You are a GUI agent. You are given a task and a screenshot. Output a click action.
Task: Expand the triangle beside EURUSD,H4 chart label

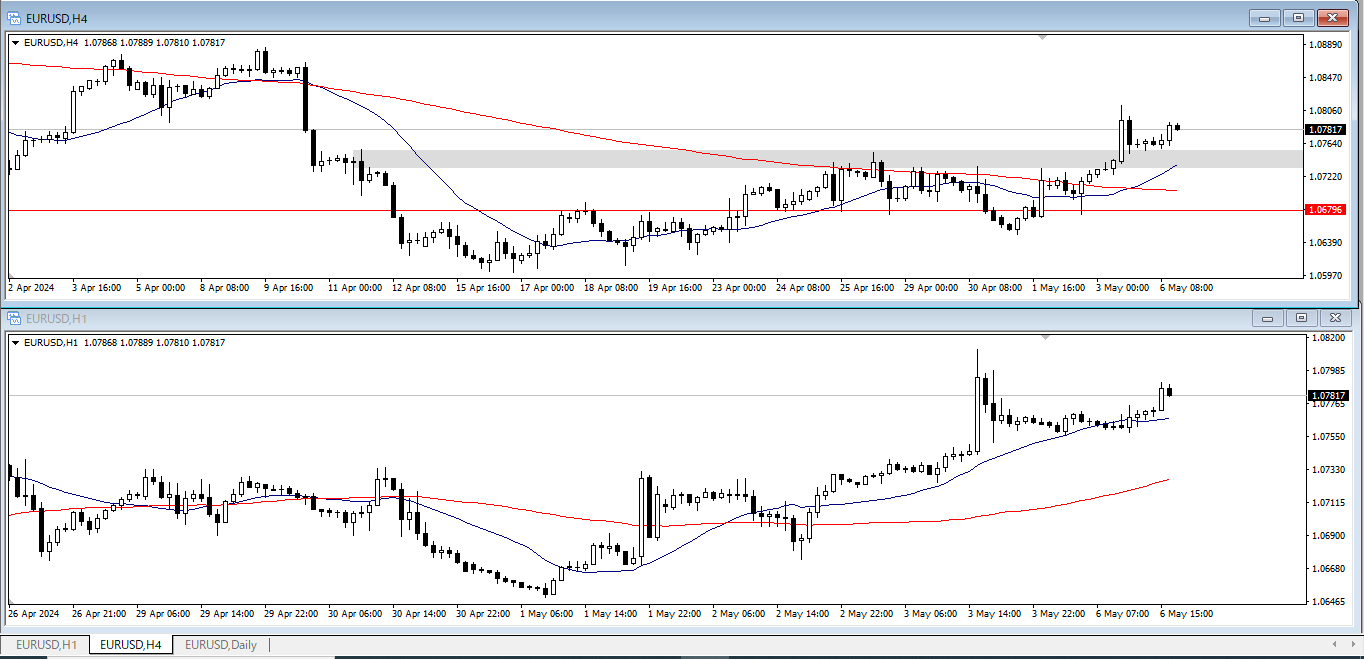[x=15, y=43]
